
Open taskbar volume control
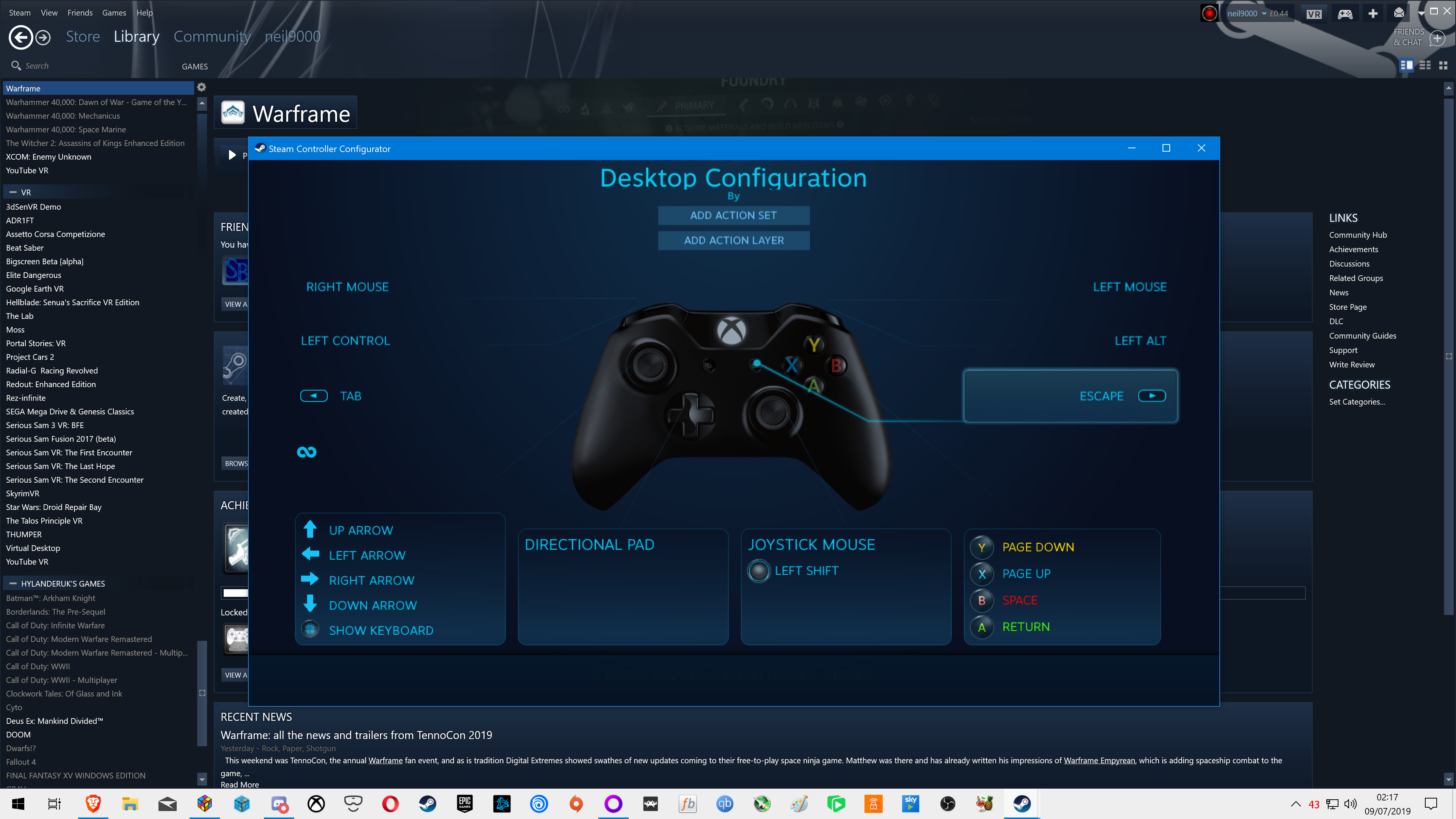coord(1350,804)
